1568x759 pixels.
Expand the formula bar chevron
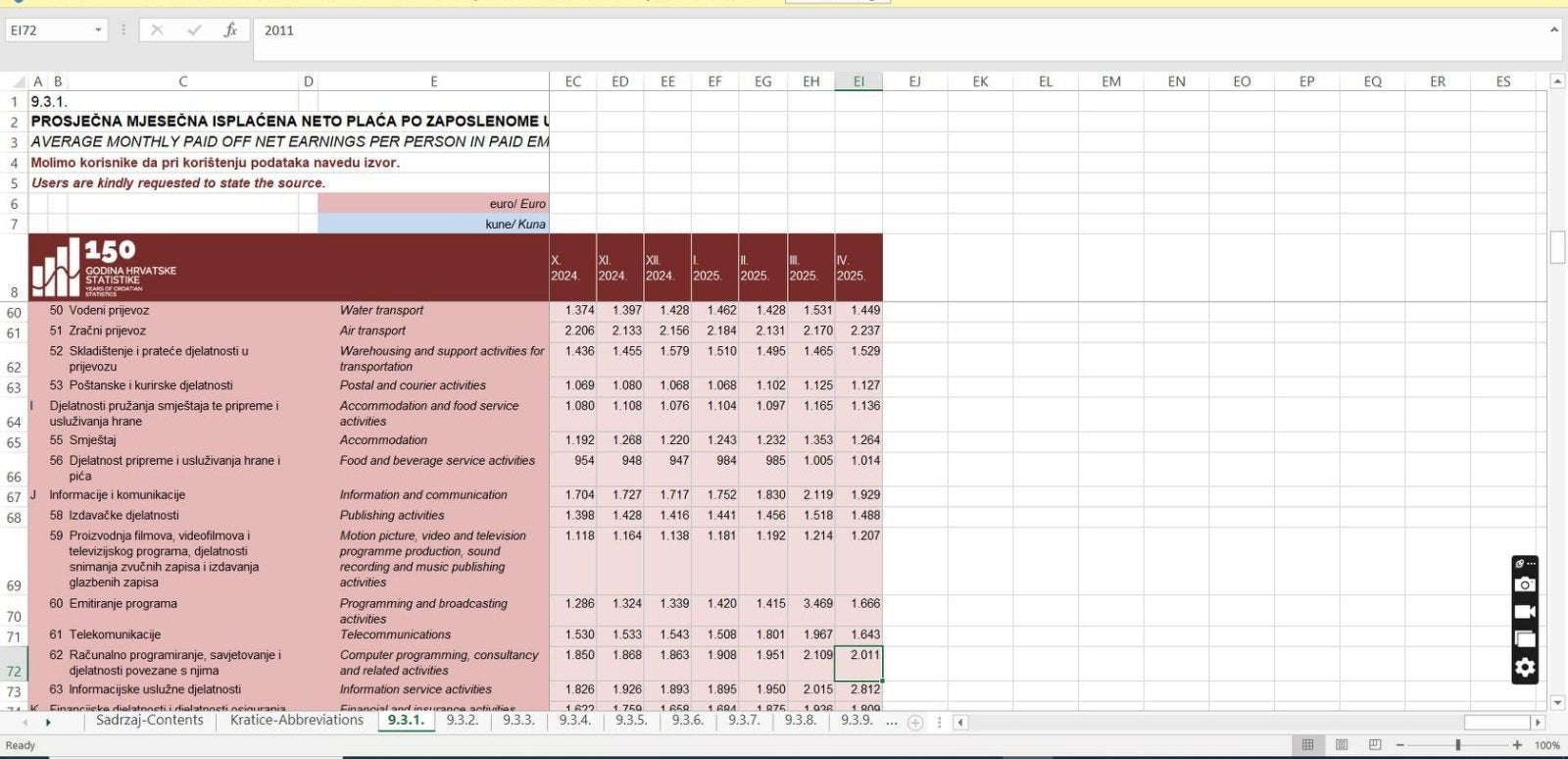point(1554,30)
